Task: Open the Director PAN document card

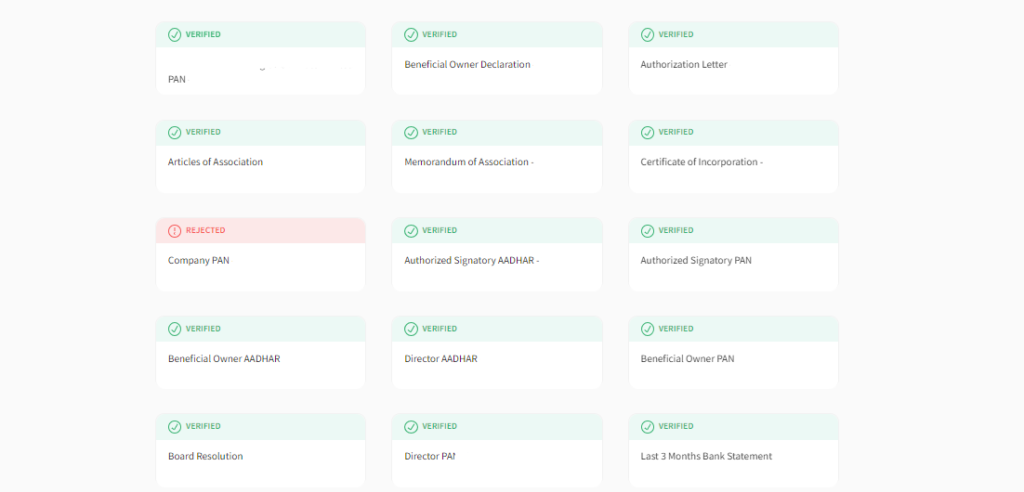Action: pyautogui.click(x=496, y=462)
